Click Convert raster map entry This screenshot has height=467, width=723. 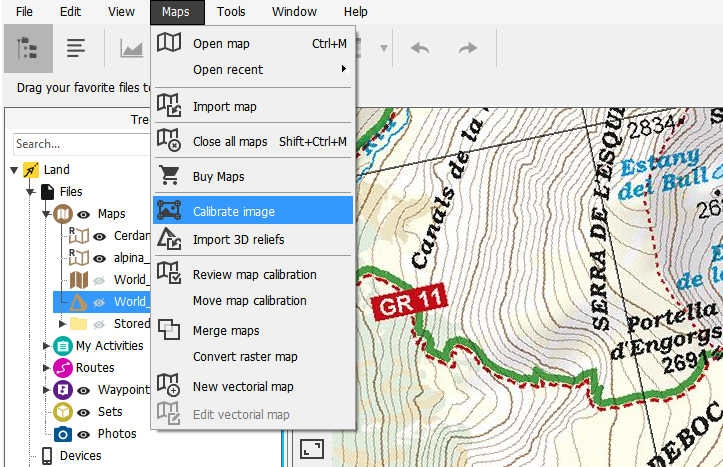coord(245,356)
